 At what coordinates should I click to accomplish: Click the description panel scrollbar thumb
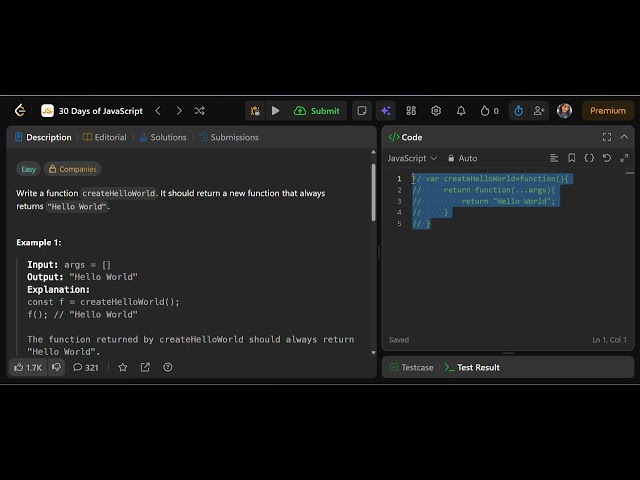click(x=373, y=192)
